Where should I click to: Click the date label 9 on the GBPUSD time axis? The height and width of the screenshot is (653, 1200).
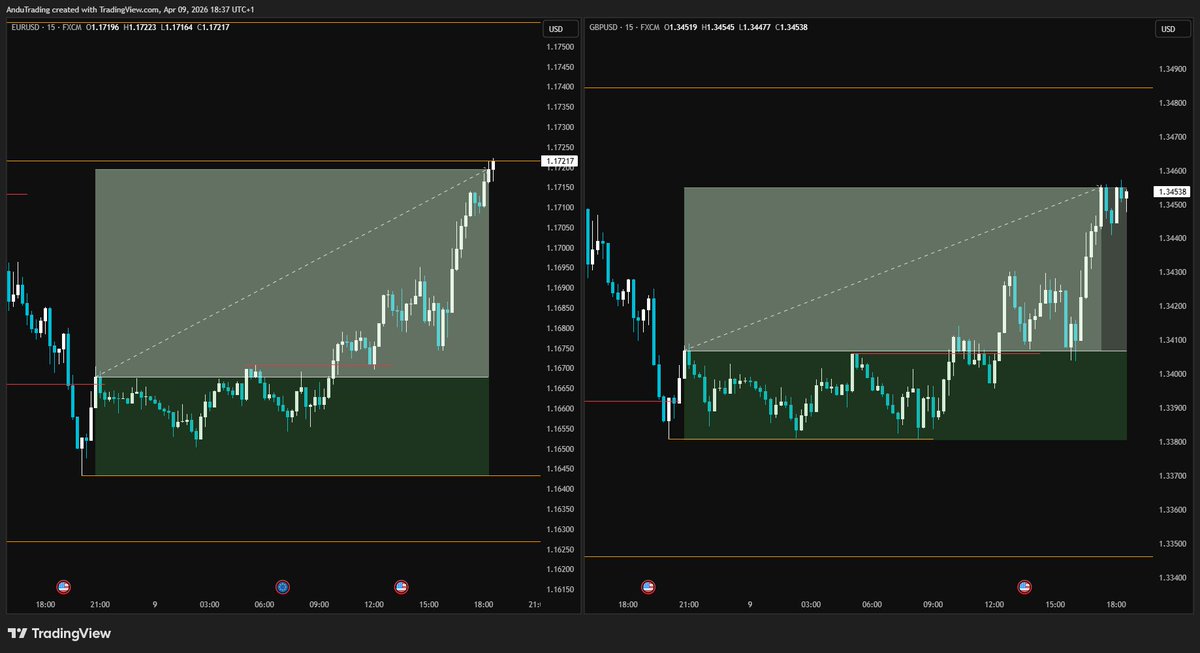point(750,605)
